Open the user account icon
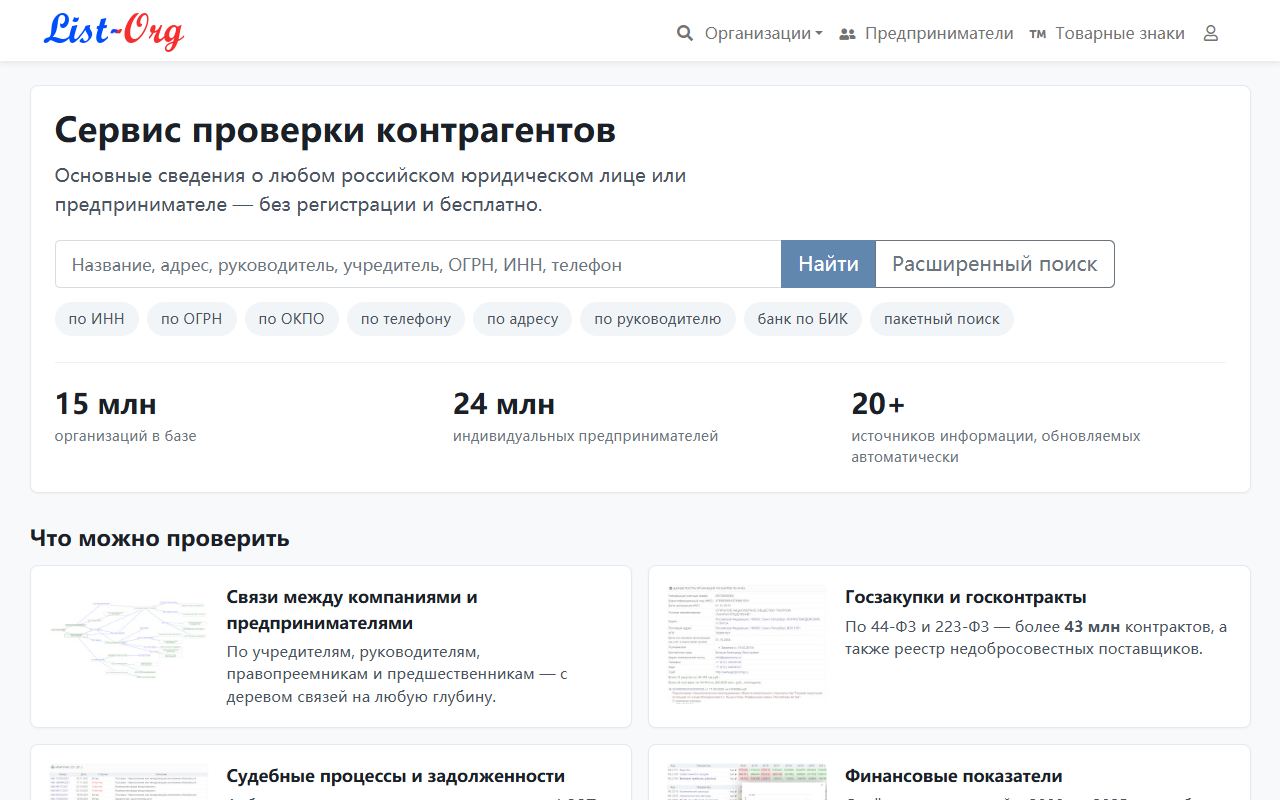The image size is (1280, 800). pos(1210,34)
